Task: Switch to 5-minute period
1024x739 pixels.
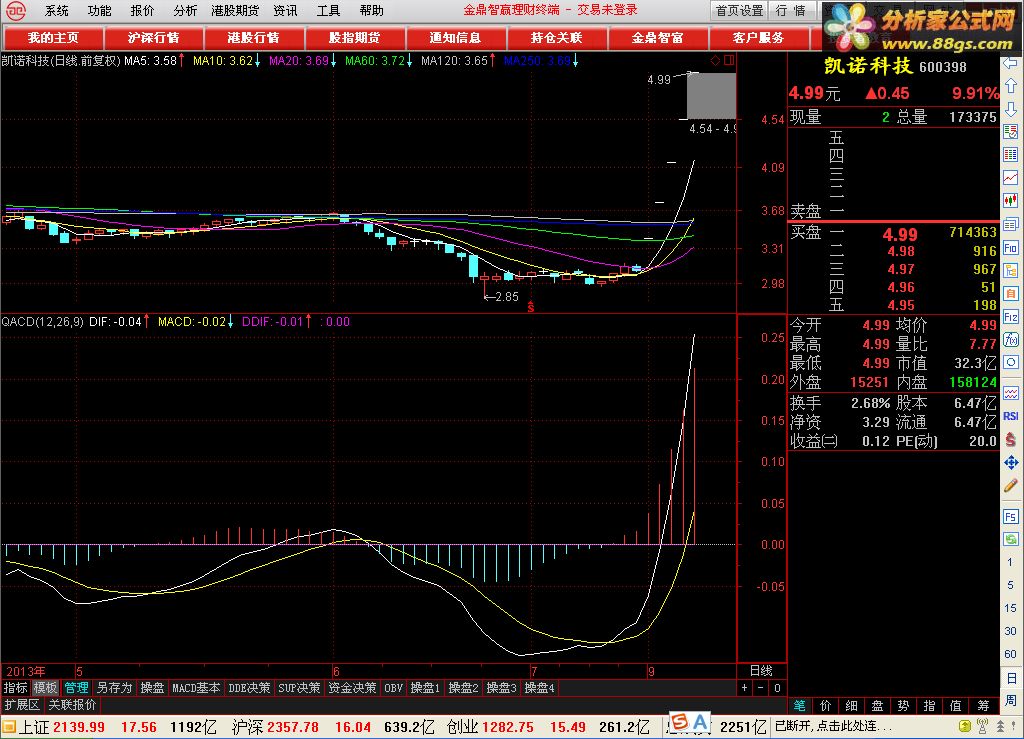Action: coord(1010,585)
